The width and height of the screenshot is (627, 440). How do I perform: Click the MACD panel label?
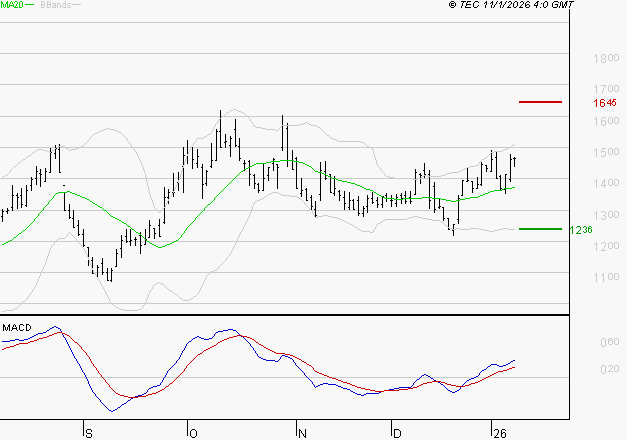pyautogui.click(x=17, y=328)
